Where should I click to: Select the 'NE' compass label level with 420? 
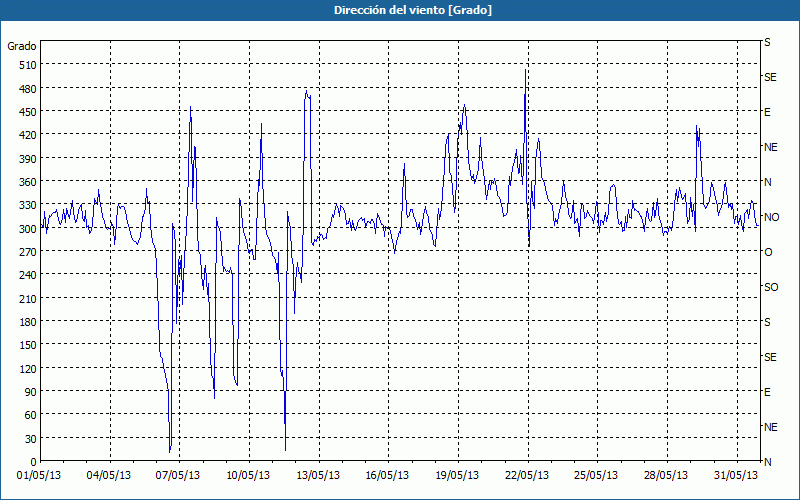[771, 147]
